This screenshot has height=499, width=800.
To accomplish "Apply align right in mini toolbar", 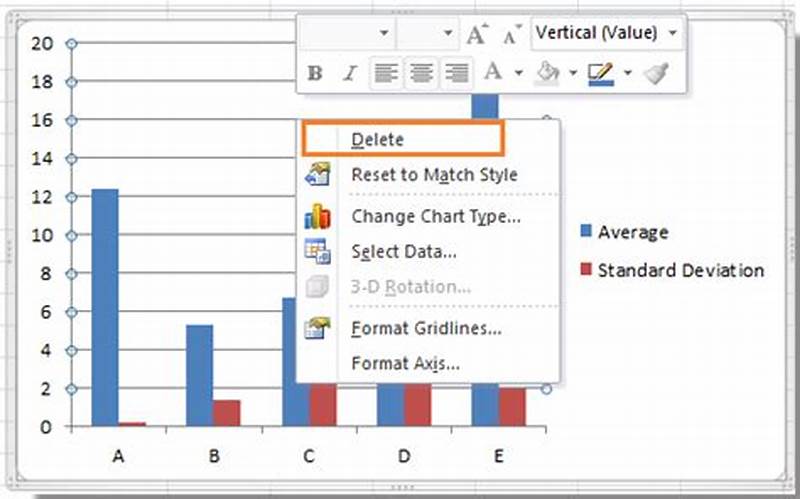I will (456, 73).
